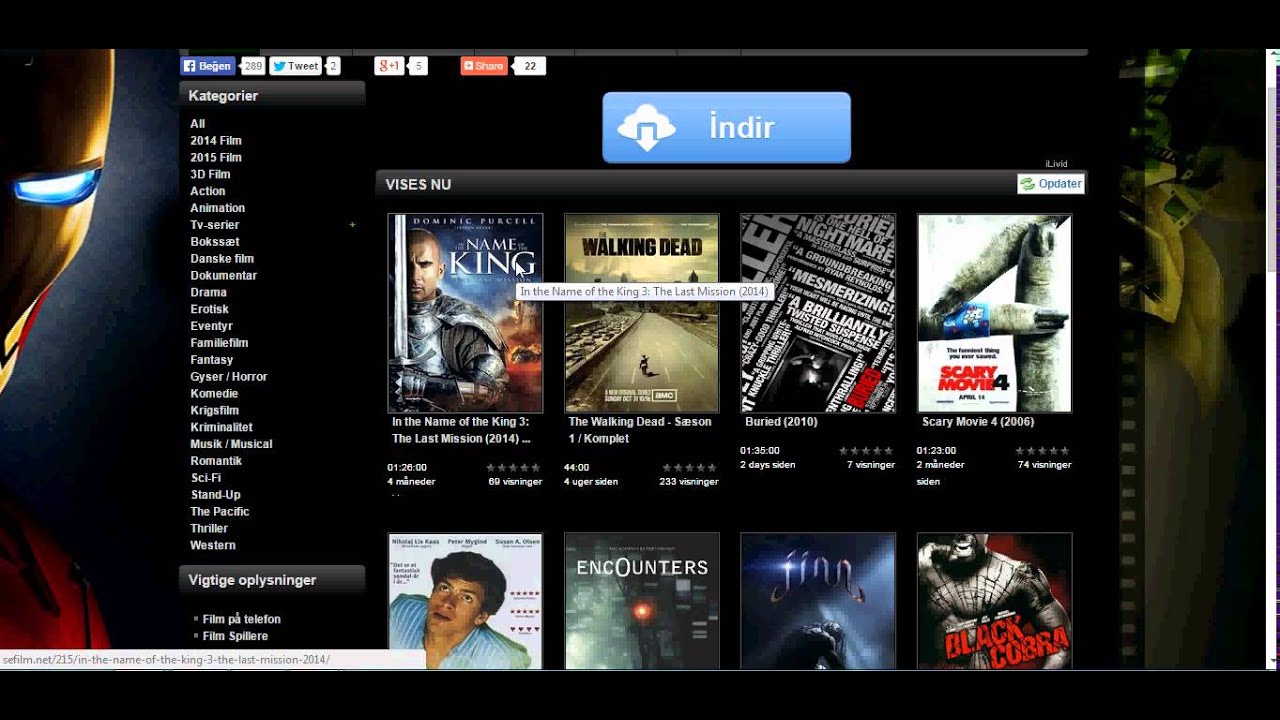1280x720 pixels.
Task: Select the All category
Action: [x=198, y=124]
